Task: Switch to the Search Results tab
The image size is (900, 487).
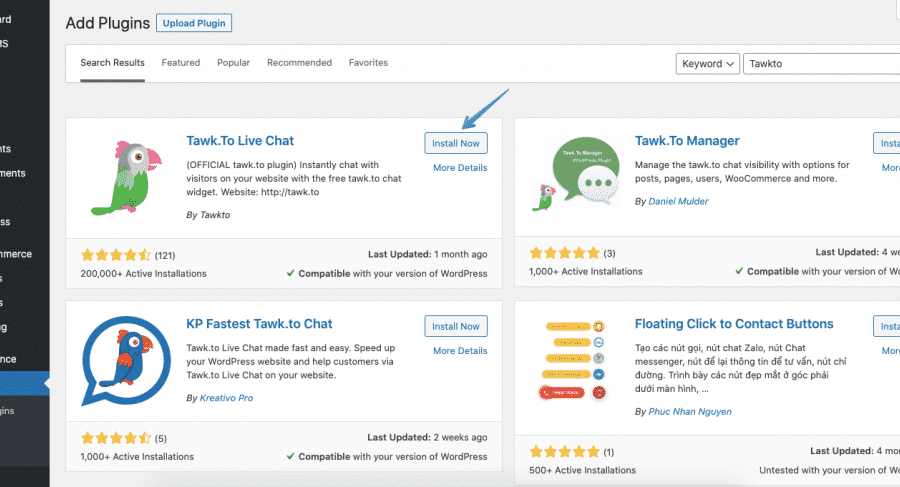Action: click(x=112, y=63)
